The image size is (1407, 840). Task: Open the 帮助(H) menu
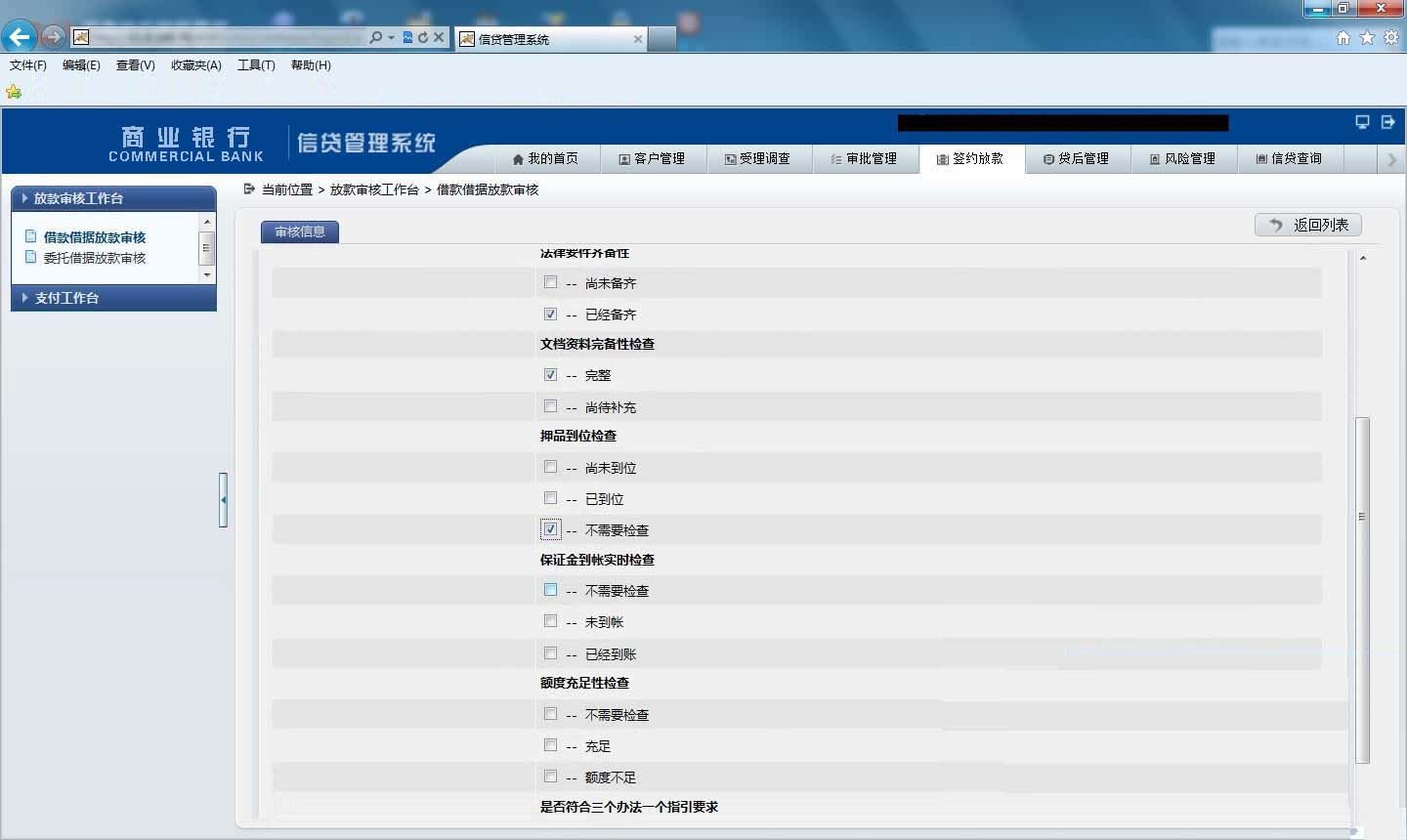click(311, 65)
